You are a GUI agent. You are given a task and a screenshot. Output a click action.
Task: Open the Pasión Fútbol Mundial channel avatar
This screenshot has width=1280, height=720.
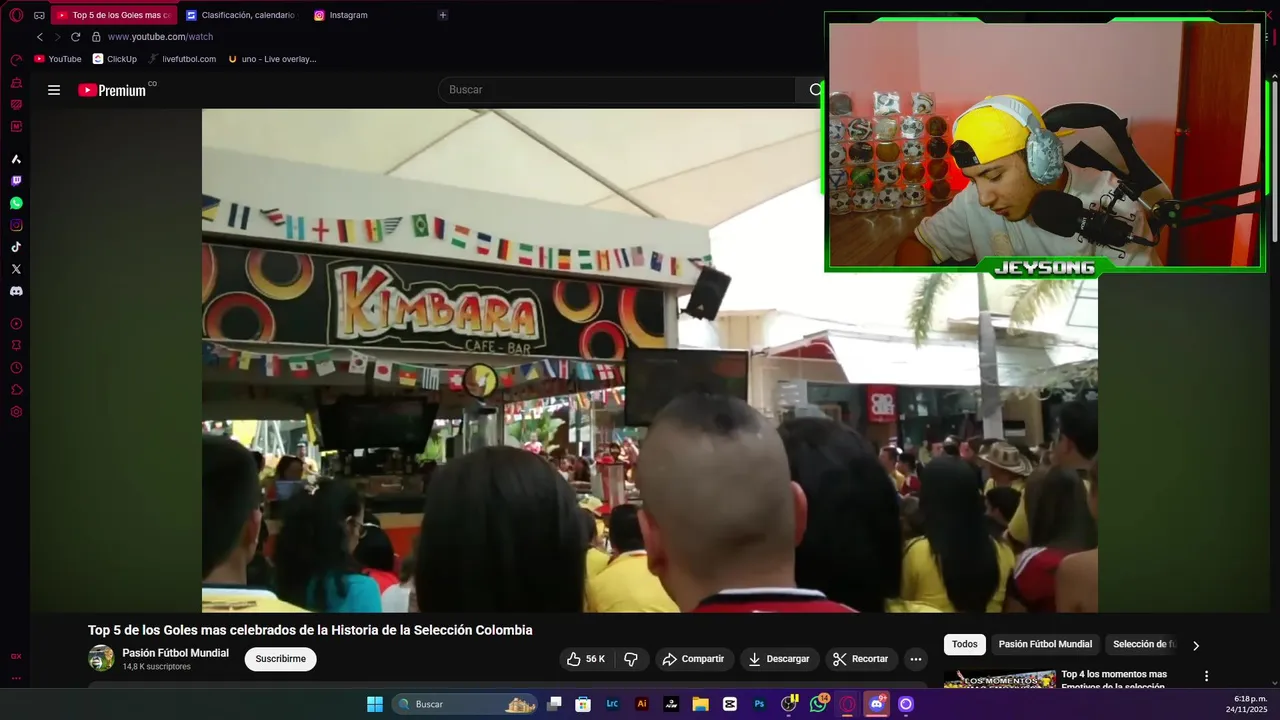click(101, 658)
